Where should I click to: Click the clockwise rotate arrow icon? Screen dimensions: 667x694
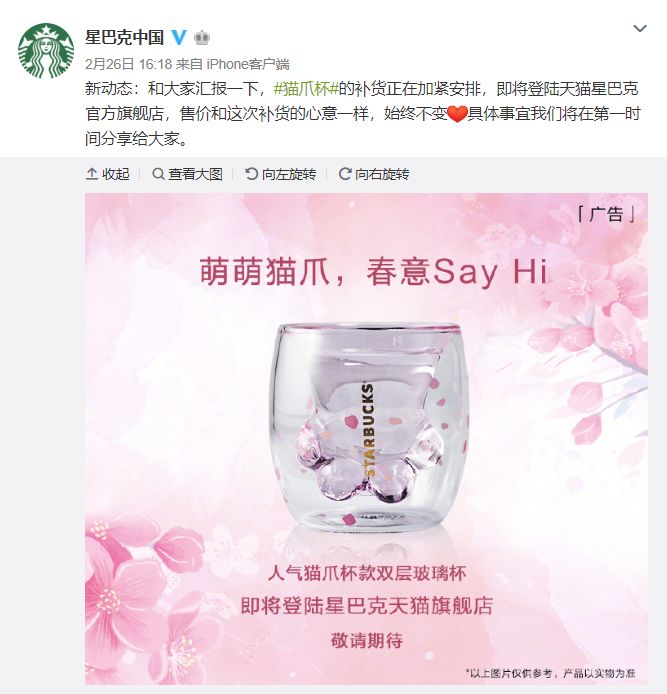pos(345,174)
